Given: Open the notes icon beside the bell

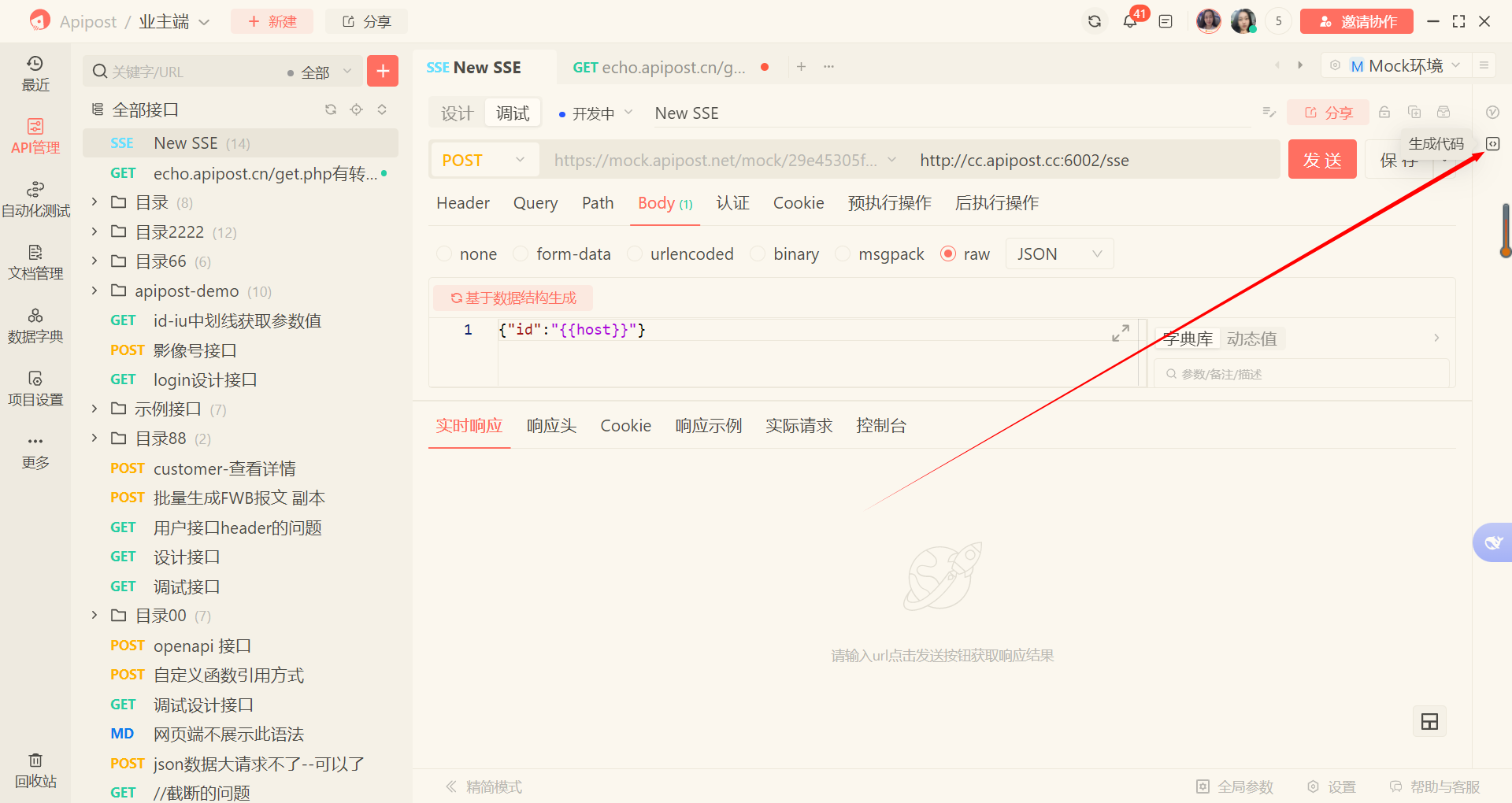Looking at the screenshot, I should 1165,21.
